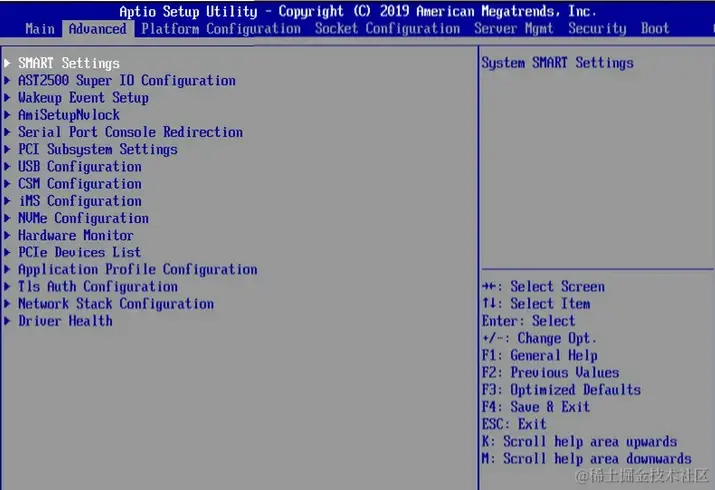Image resolution: width=715 pixels, height=490 pixels.
Task: Switch to the Security tab
Action: (x=597, y=29)
